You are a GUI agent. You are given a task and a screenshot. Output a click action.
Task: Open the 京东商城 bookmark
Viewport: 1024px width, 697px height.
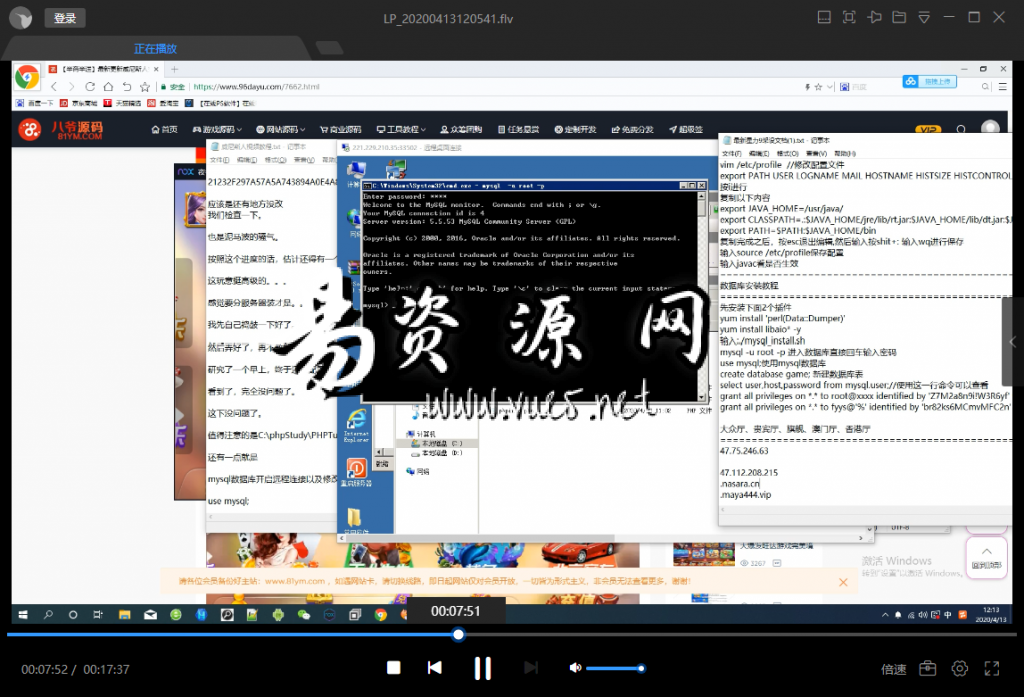click(x=78, y=103)
